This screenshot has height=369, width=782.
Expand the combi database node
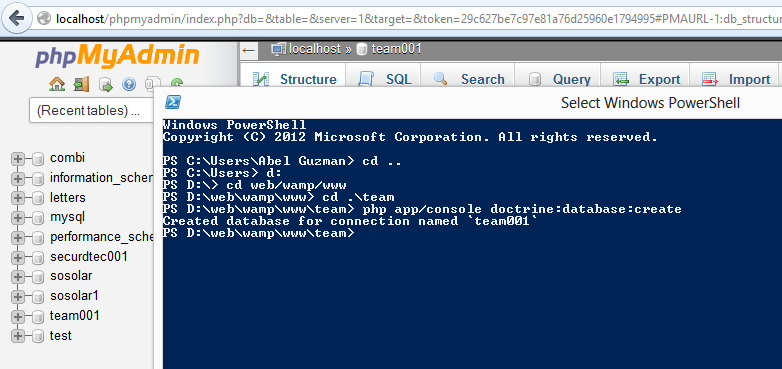click(x=18, y=159)
